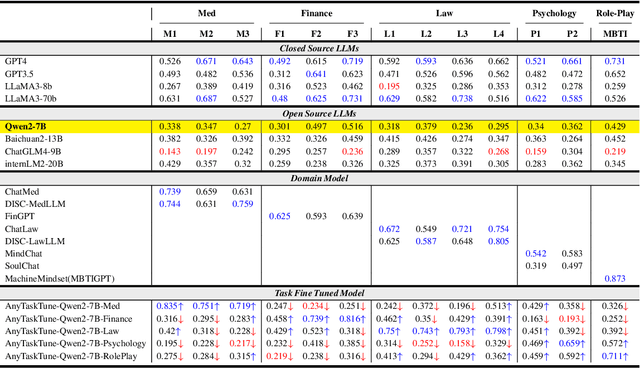Click 0.659 in the AnyTaskTune Psychology row
Image resolution: width=640 pixels, height=368 pixels.
(572, 344)
